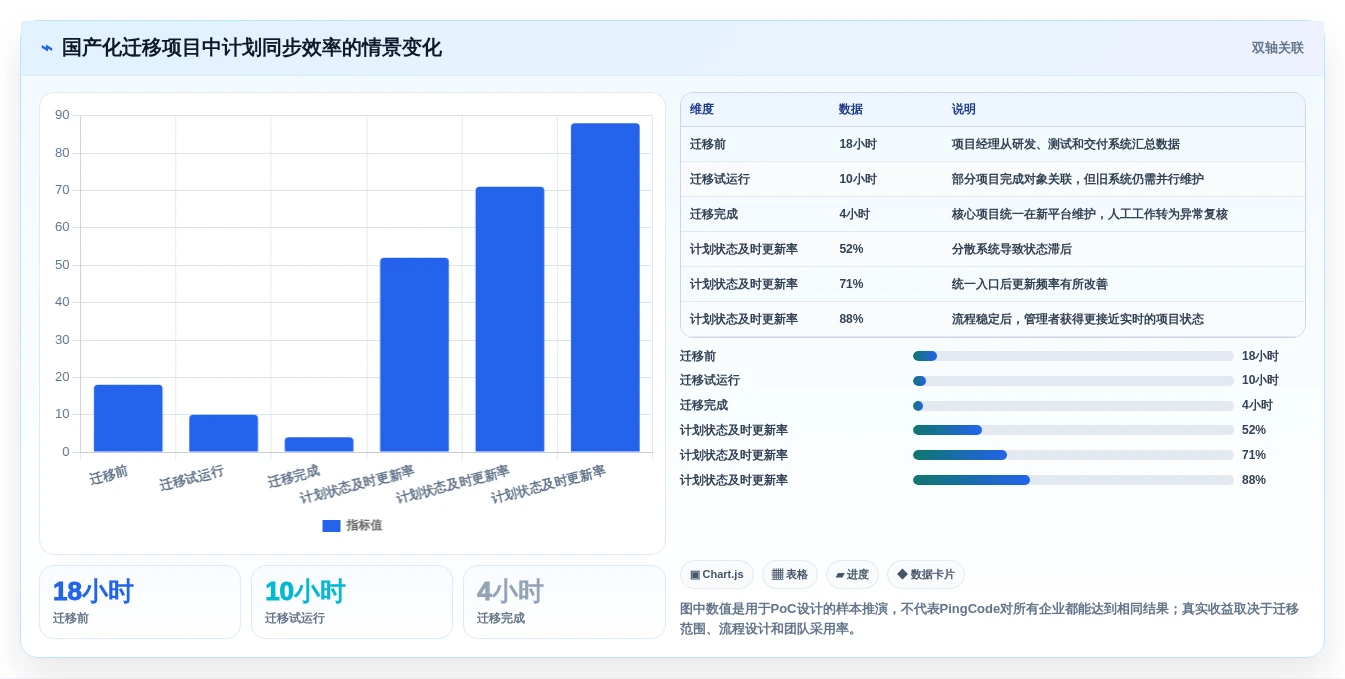Click the 迁移完成 x-axis label
The width and height of the screenshot is (1345, 679).
[x=294, y=476]
